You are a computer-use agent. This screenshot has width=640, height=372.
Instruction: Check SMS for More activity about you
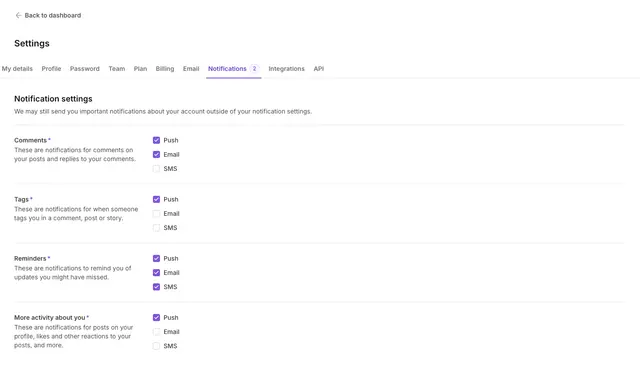coord(156,346)
